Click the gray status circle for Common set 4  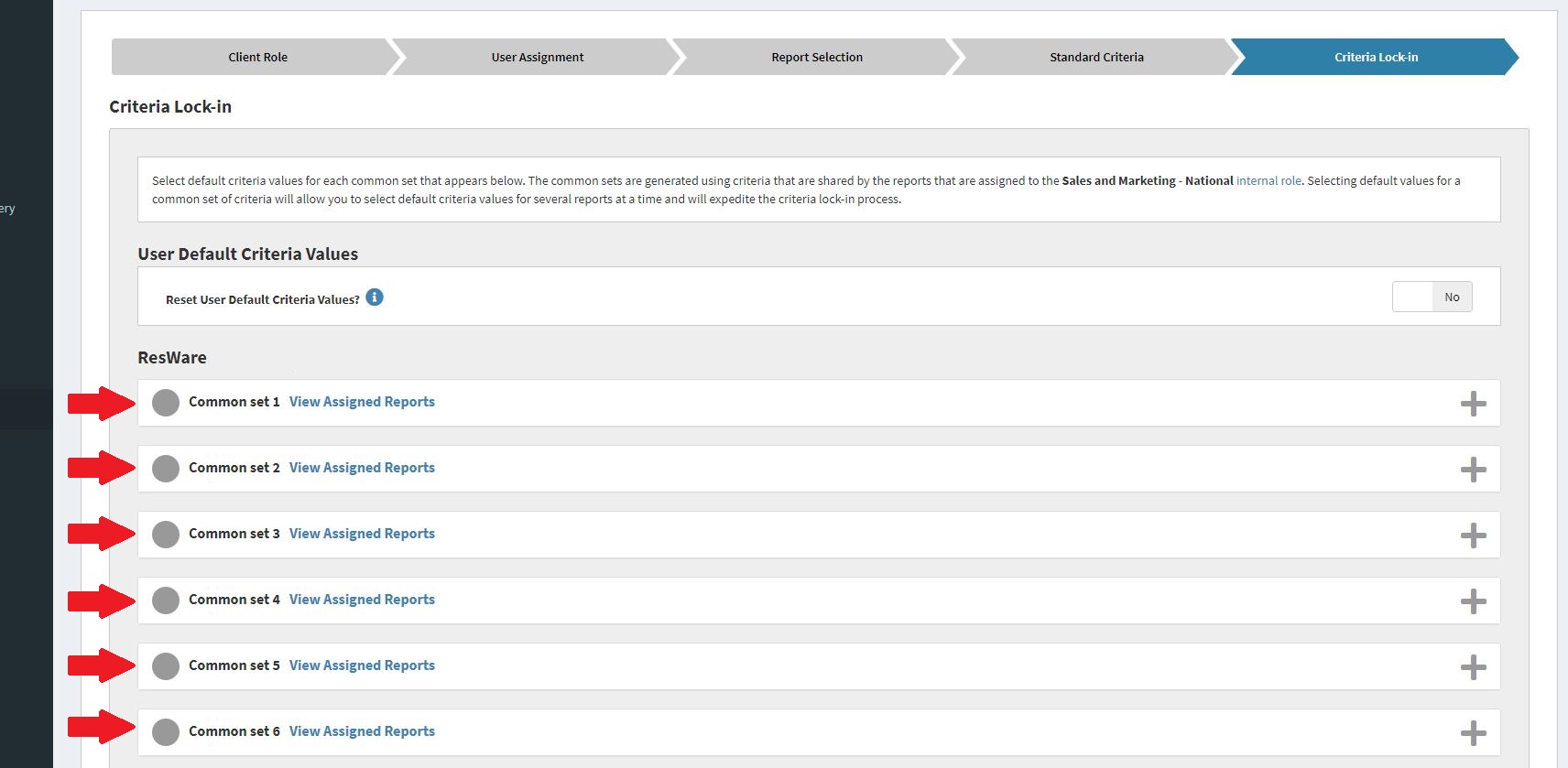click(x=166, y=600)
